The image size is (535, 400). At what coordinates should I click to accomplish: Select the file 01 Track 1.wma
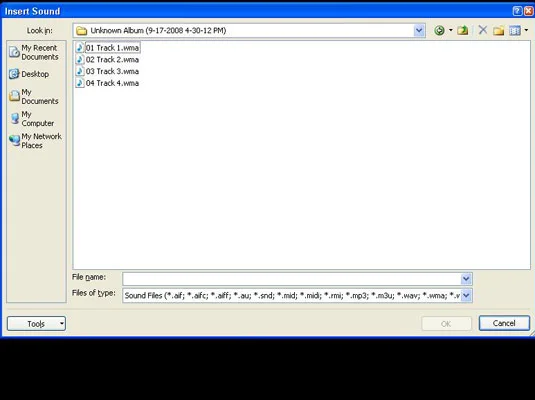click(x=108, y=48)
